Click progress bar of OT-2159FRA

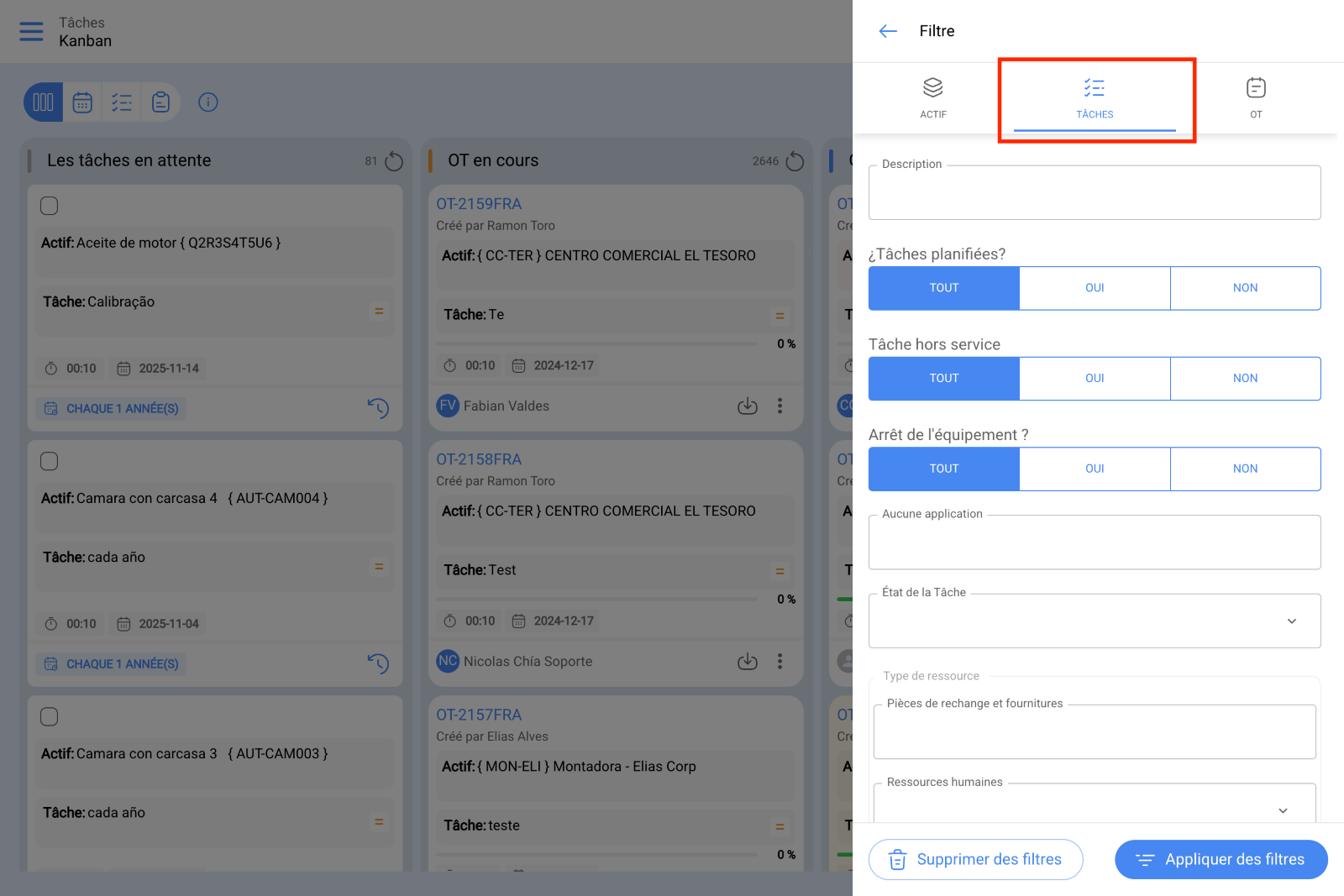(596, 344)
